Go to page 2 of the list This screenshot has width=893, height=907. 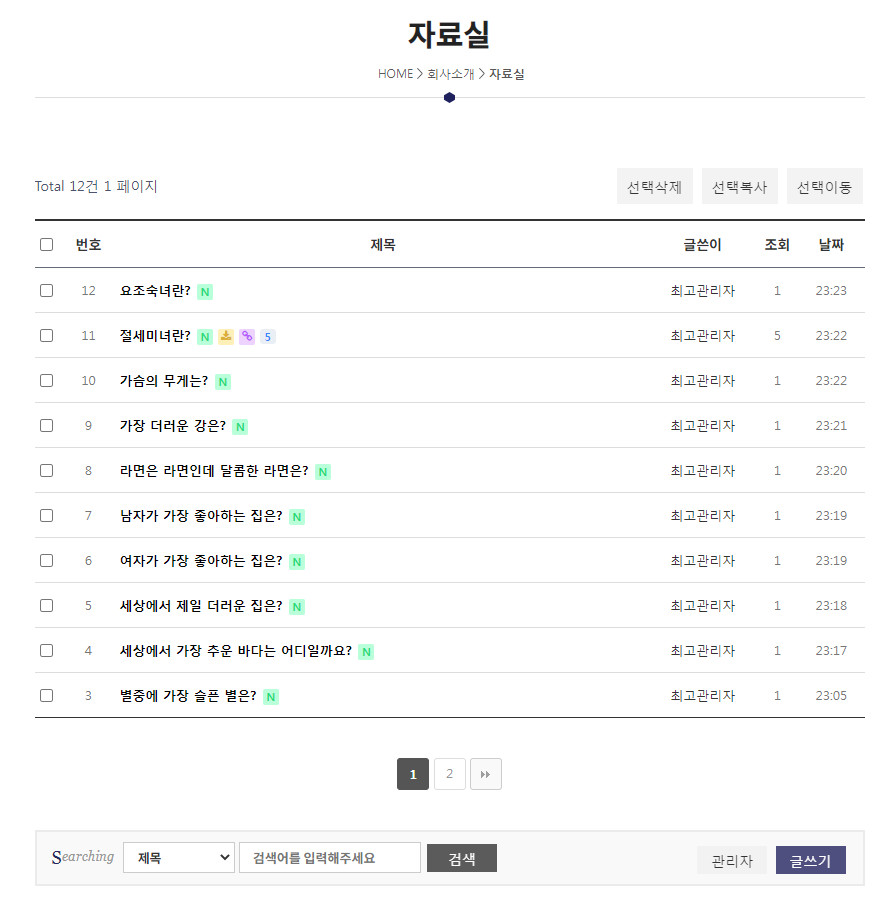450,774
